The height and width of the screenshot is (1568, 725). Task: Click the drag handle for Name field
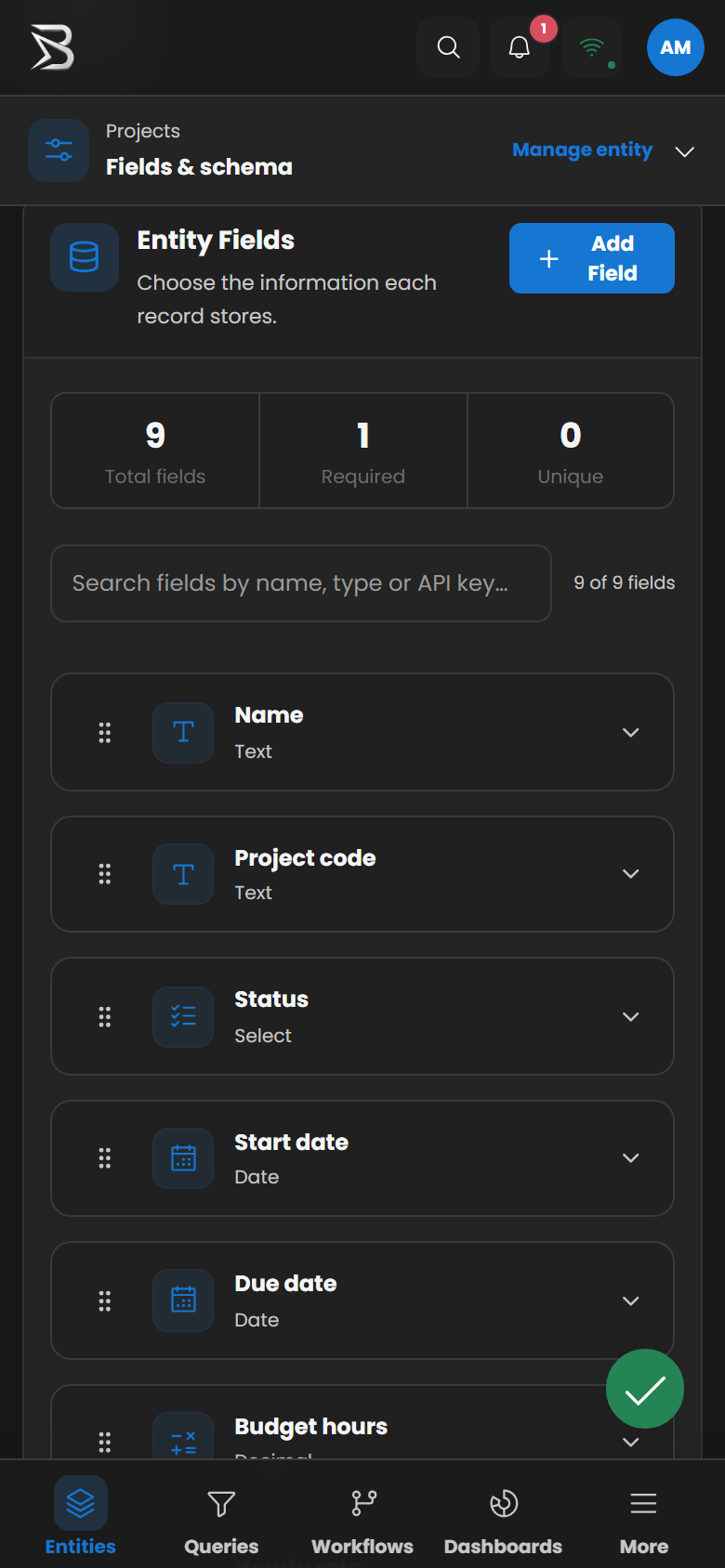[x=105, y=732]
